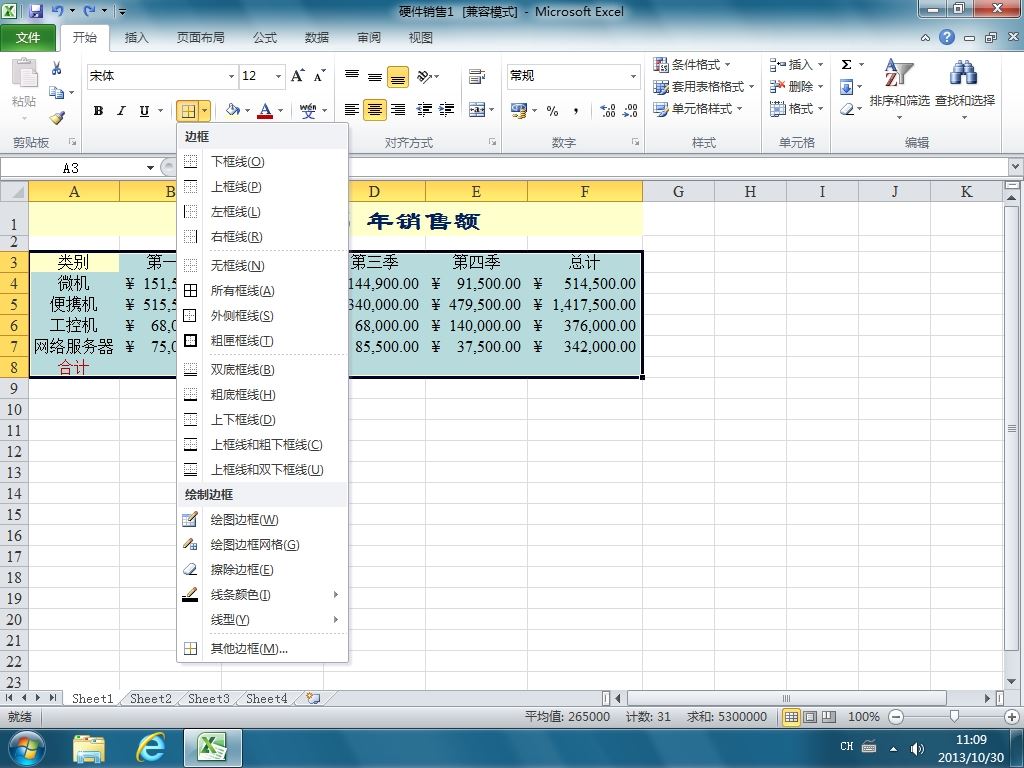Select 擦除边框 erase border
This screenshot has width=1024, height=768.
coord(262,570)
